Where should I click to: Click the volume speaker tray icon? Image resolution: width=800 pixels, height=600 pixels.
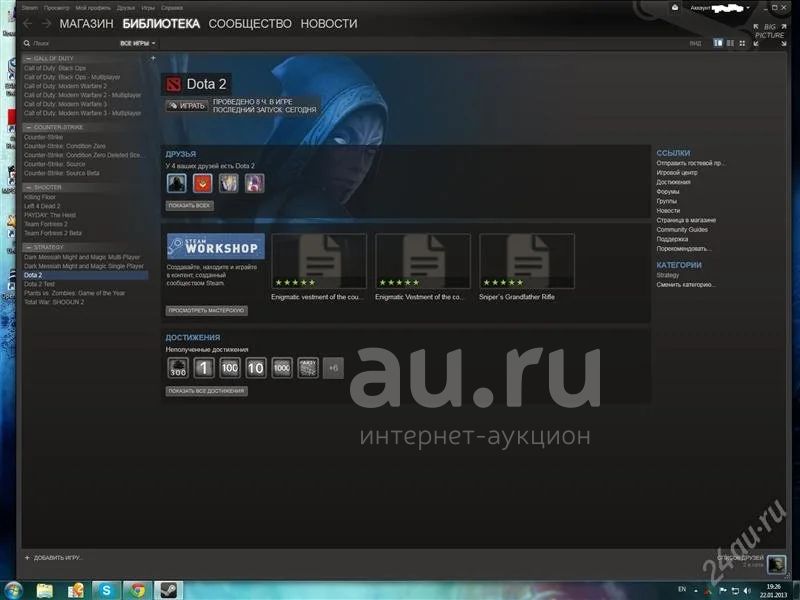(747, 591)
